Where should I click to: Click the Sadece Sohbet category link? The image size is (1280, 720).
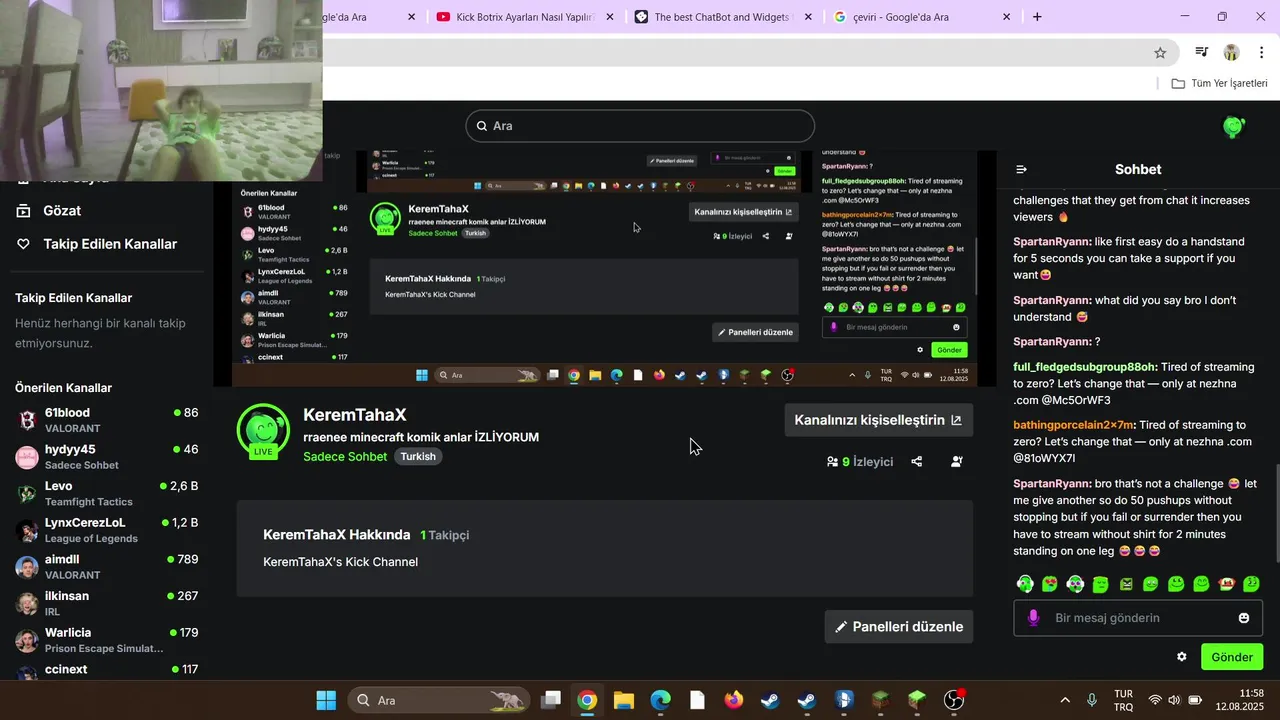tap(345, 456)
